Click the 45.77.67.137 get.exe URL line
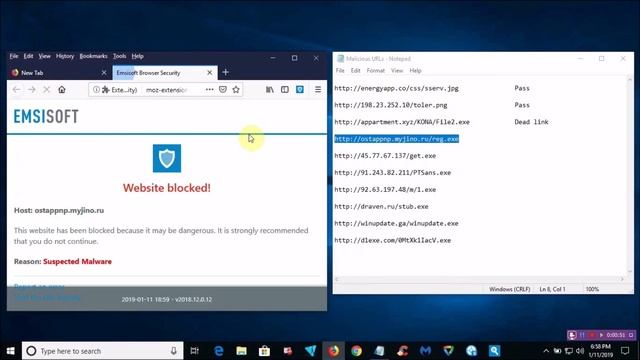The image size is (640, 360). (385, 156)
